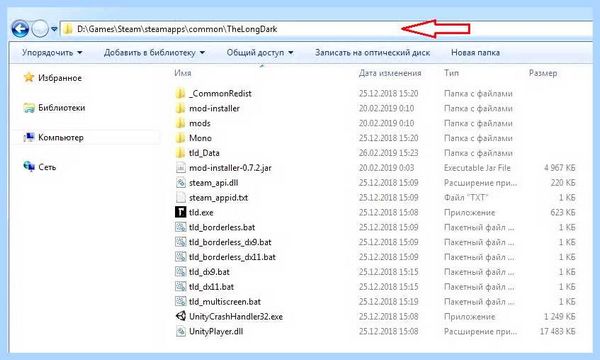The height and width of the screenshot is (360, 600).
Task: Click the UnityPlayer.dll file icon
Action: (180, 331)
